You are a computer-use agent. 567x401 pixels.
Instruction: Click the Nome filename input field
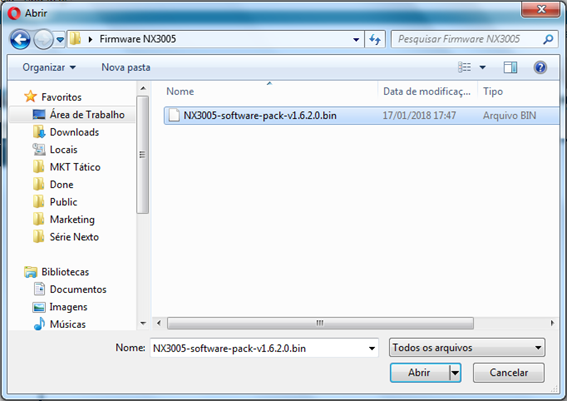(x=264, y=348)
